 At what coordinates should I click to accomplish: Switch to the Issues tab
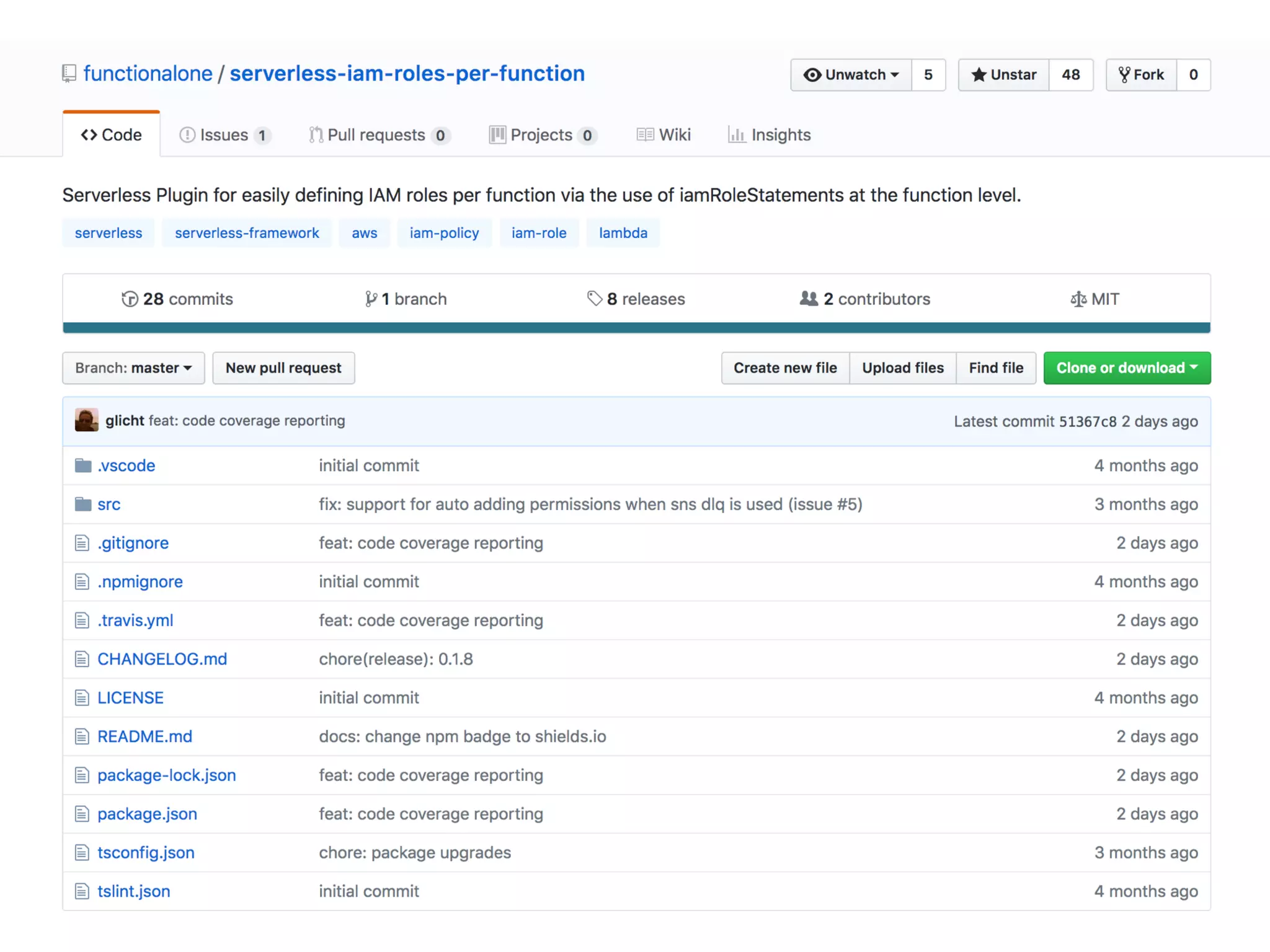tap(224, 135)
